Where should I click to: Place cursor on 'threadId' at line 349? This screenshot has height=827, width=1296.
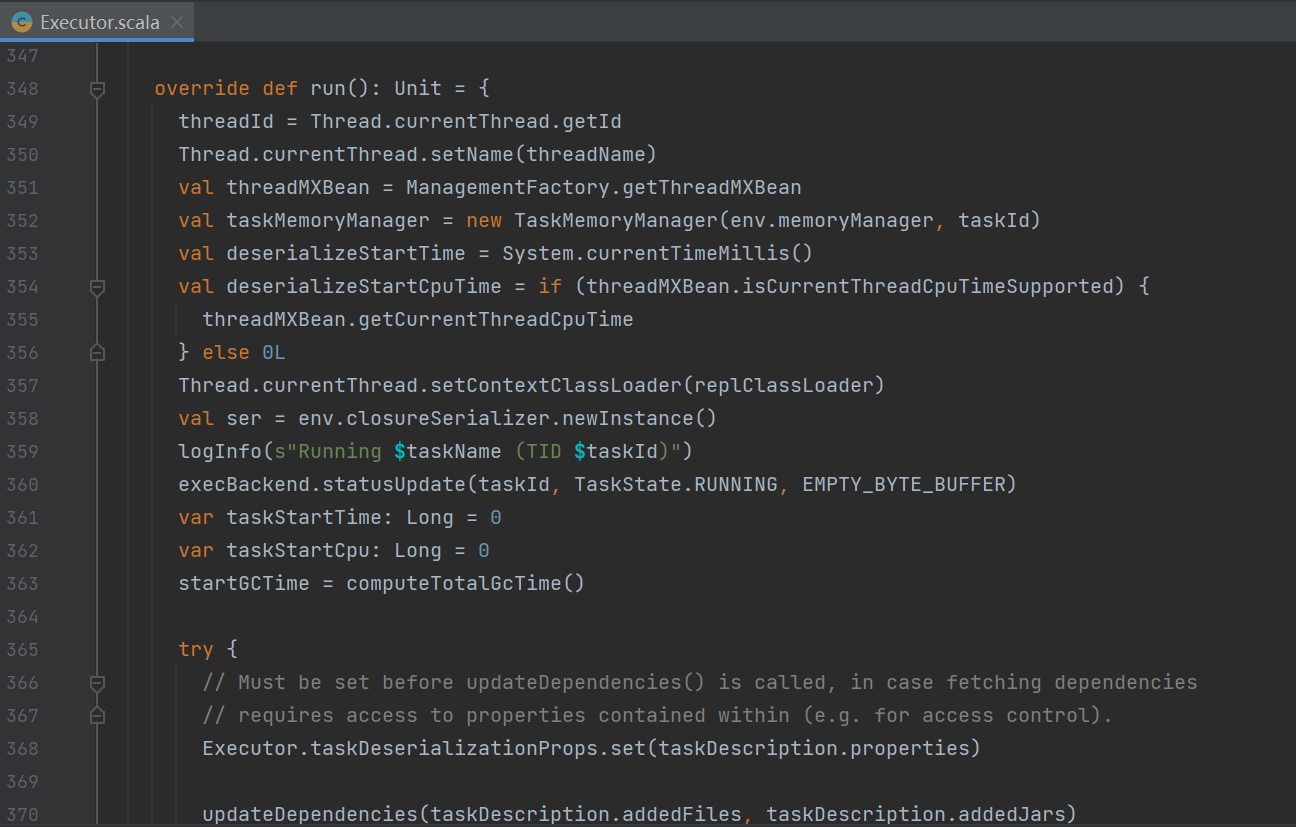226,121
